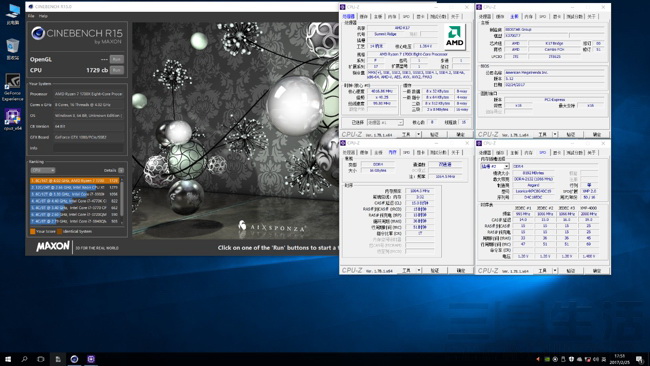Click the volume icon in system tray
The height and width of the screenshot is (366, 650).
(x=596, y=359)
